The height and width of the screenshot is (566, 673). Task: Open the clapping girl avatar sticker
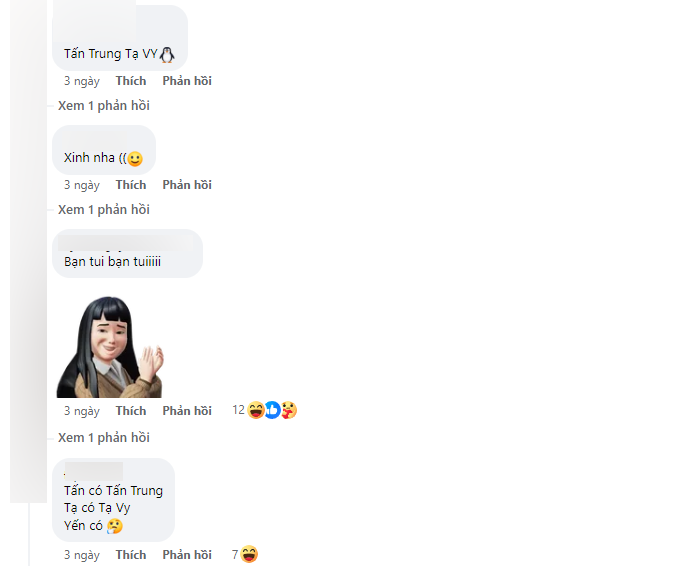(110, 347)
